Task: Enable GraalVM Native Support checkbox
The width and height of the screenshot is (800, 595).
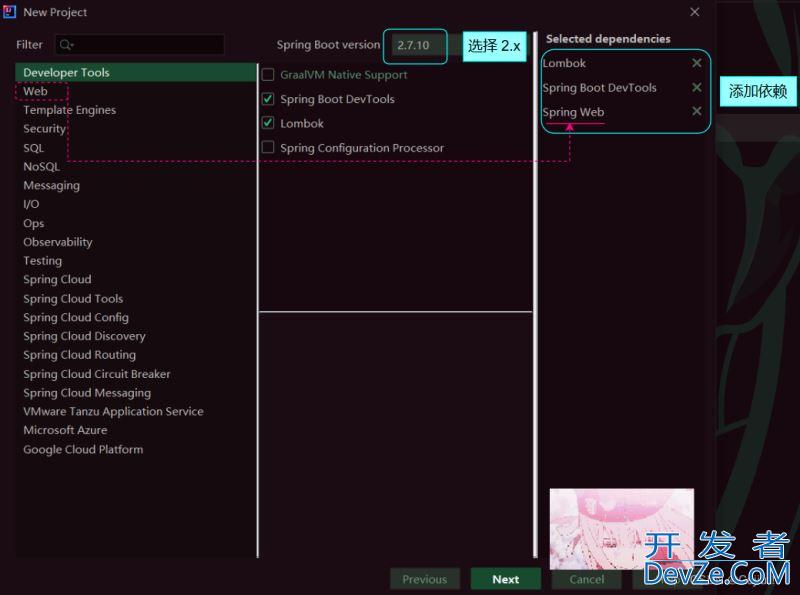Action: (x=268, y=75)
